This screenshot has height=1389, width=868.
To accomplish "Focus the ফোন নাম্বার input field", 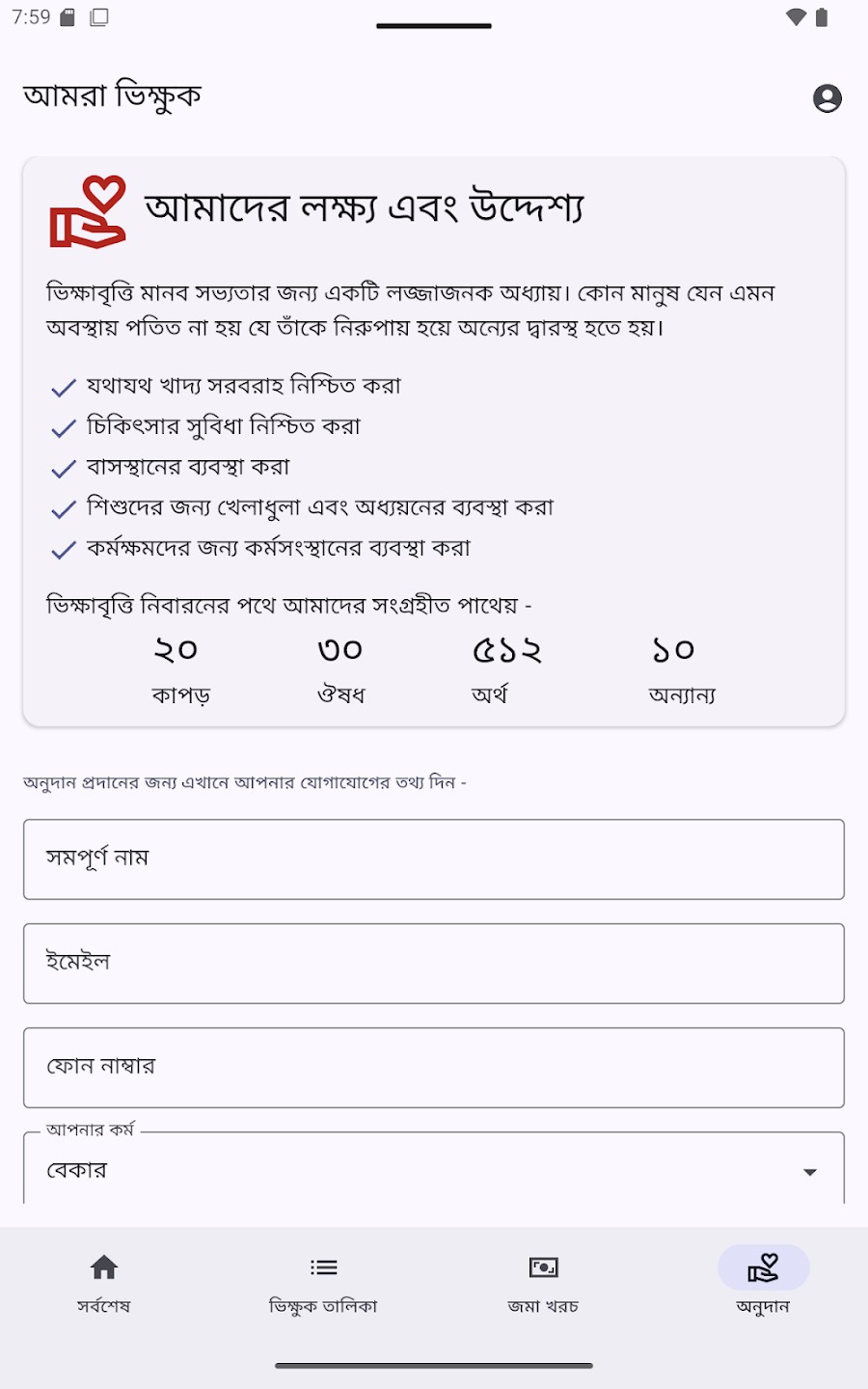I will (434, 1068).
